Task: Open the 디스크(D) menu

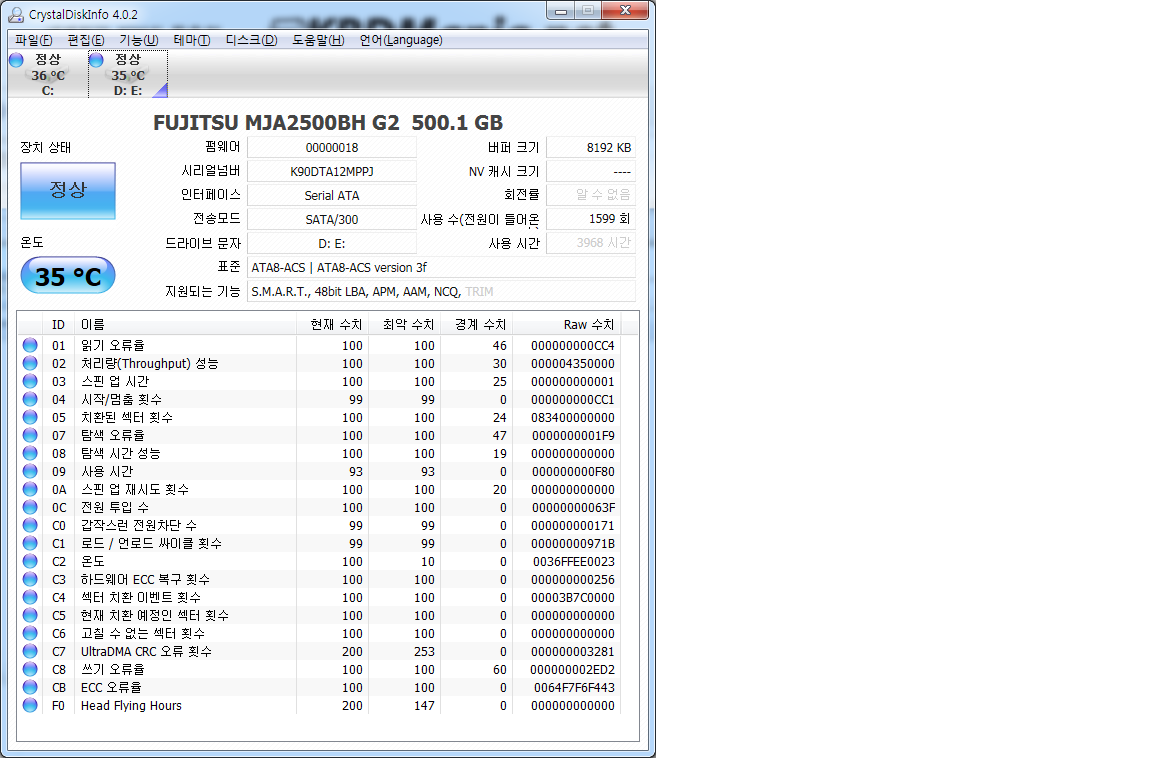Action: pos(251,40)
